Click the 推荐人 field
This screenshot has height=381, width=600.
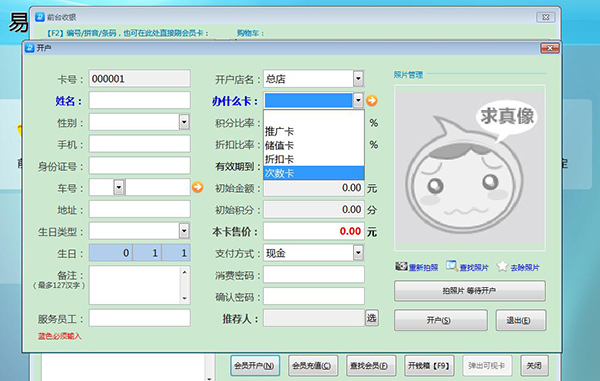[314, 318]
